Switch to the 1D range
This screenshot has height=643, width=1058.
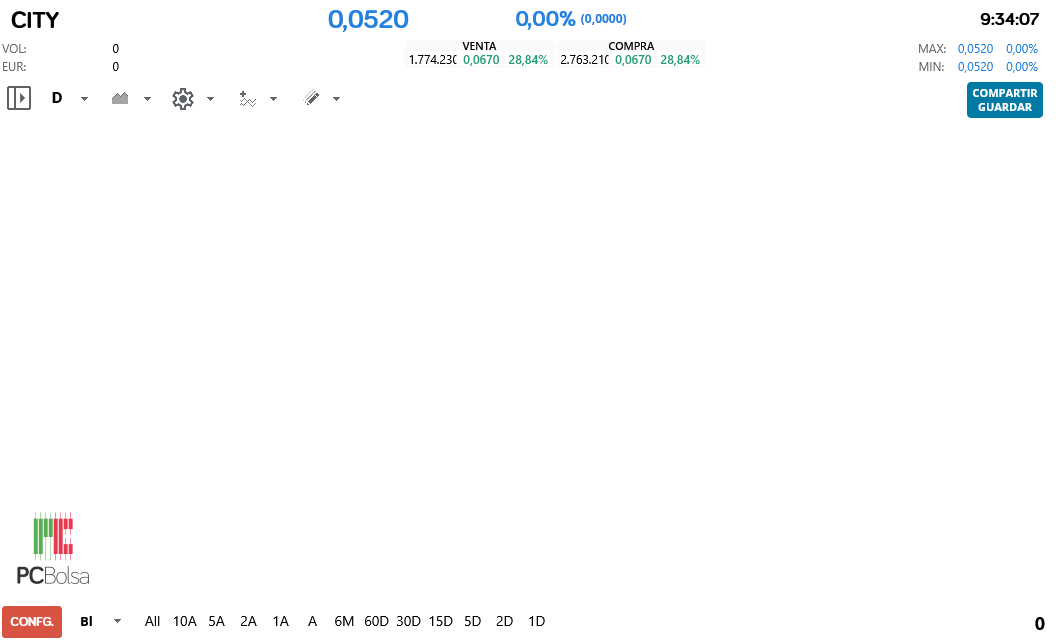pyautogui.click(x=536, y=621)
